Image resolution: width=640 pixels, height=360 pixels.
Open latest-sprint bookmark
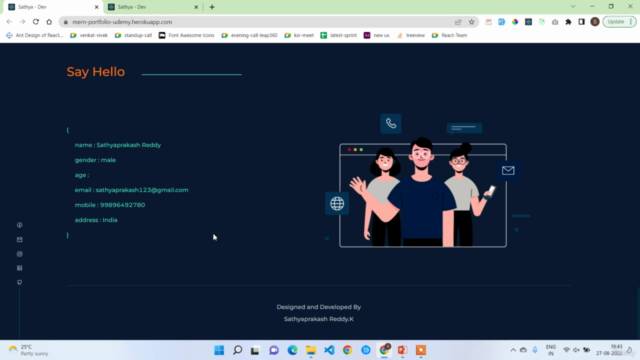tap(339, 36)
